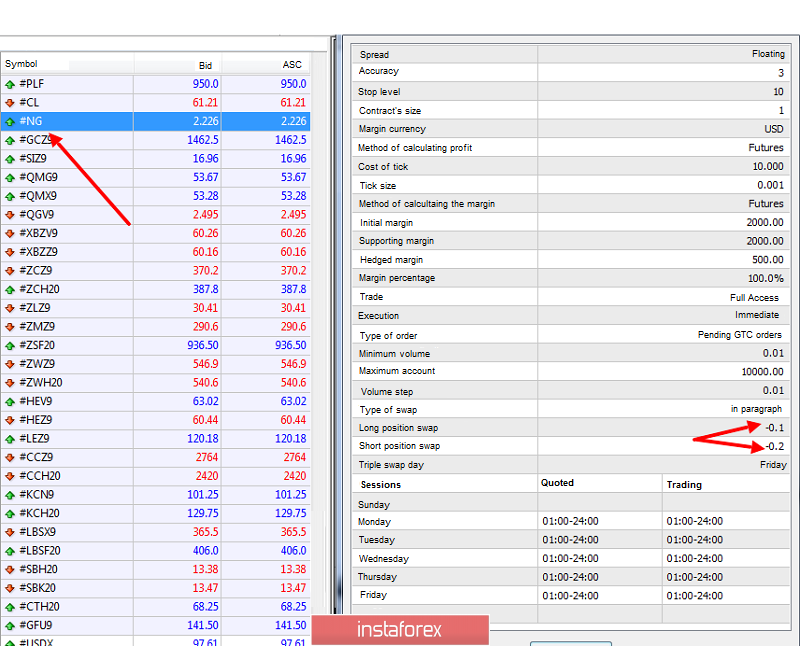Click the Wednesday trading session time

(x=694, y=559)
